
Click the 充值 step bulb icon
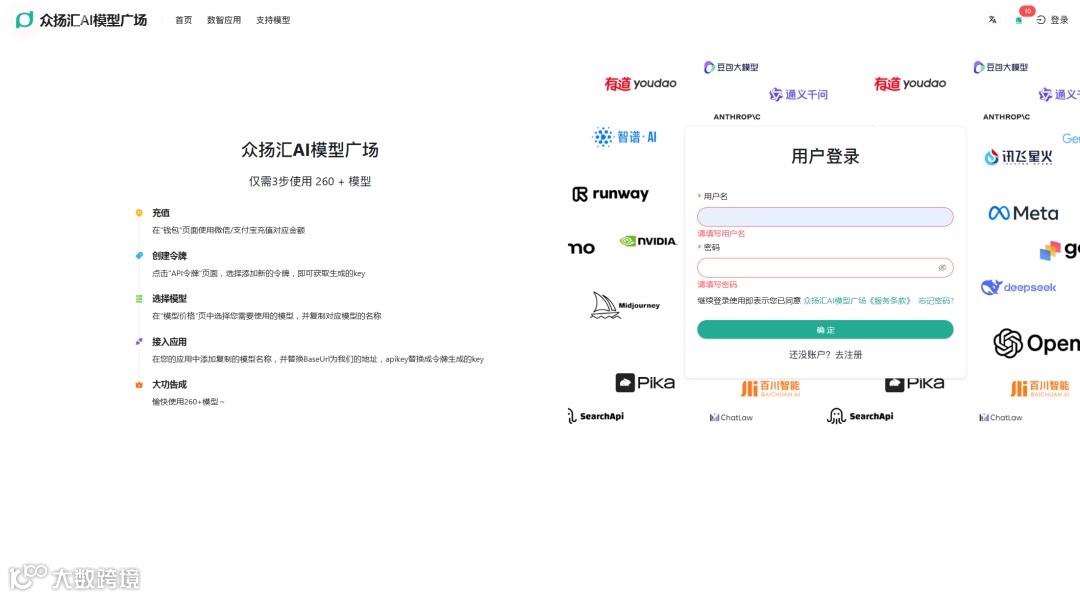tap(139, 213)
